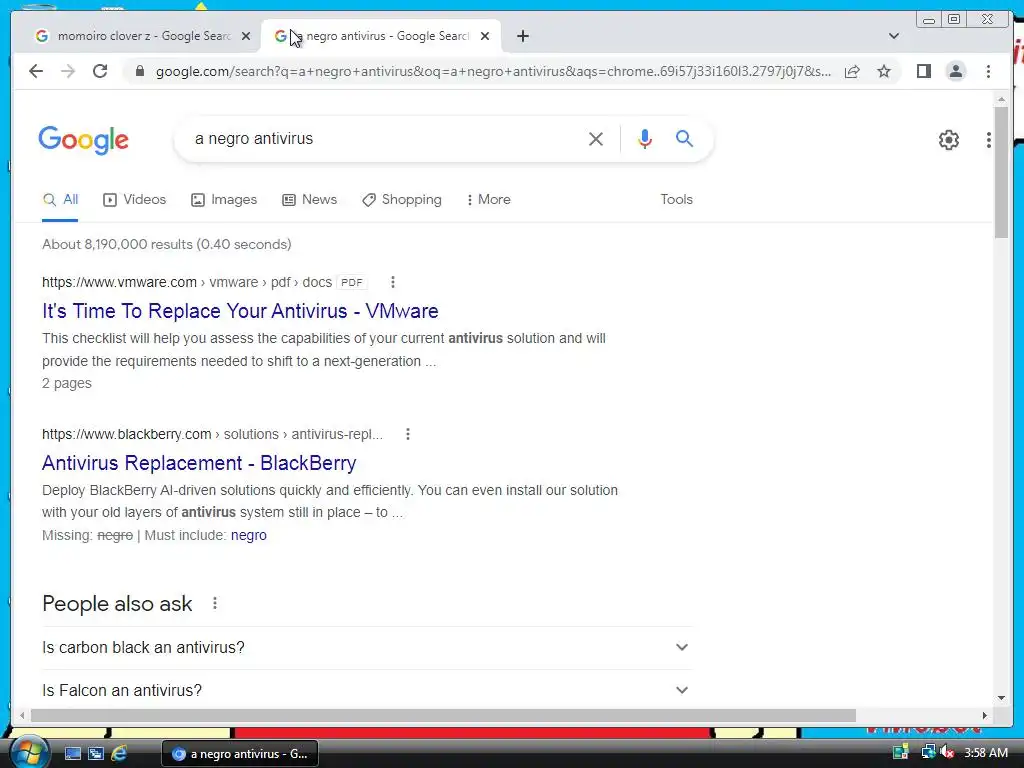Open the Chrome profile avatar
This screenshot has width=1024, height=768.
(x=955, y=71)
